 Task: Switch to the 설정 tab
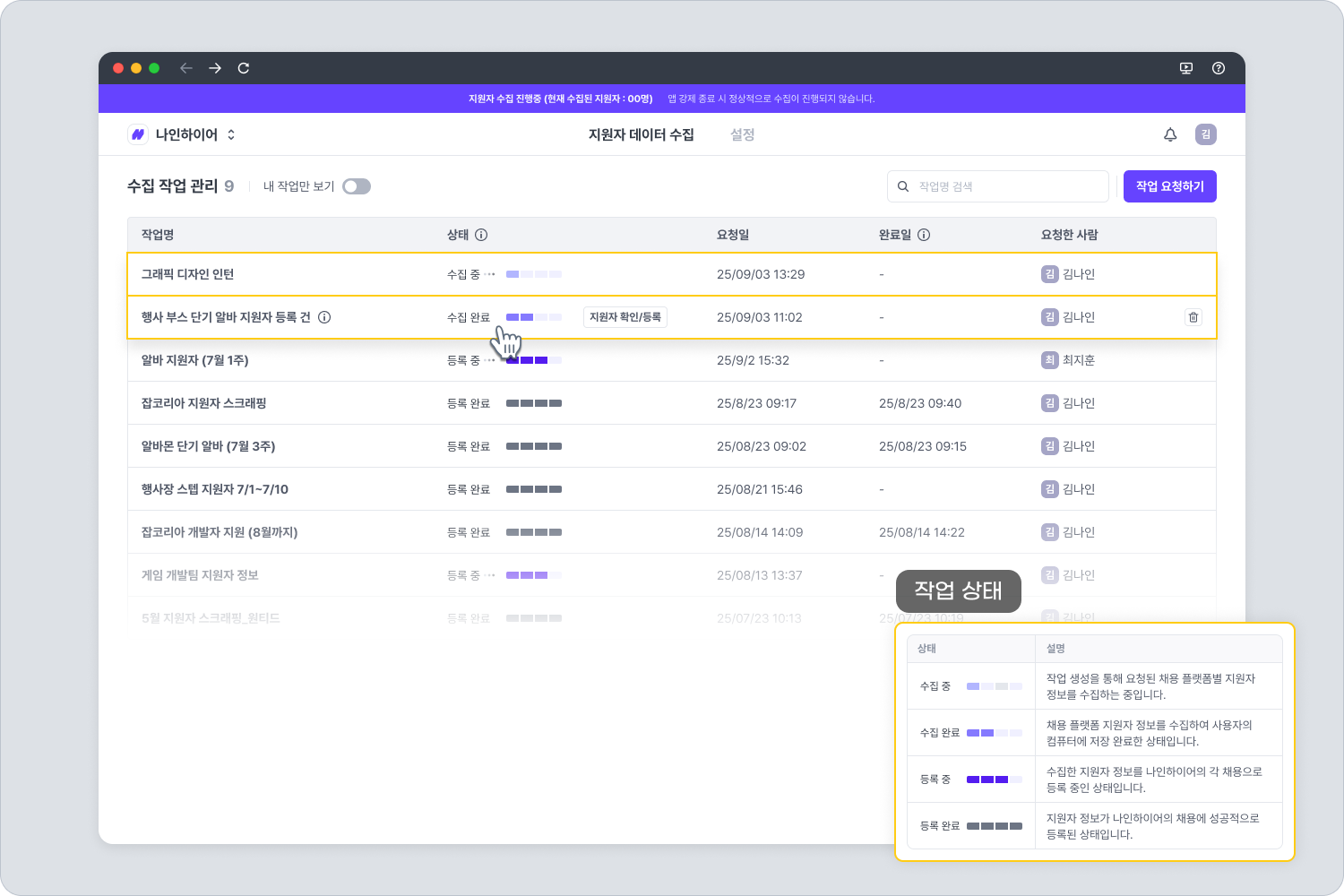click(742, 134)
